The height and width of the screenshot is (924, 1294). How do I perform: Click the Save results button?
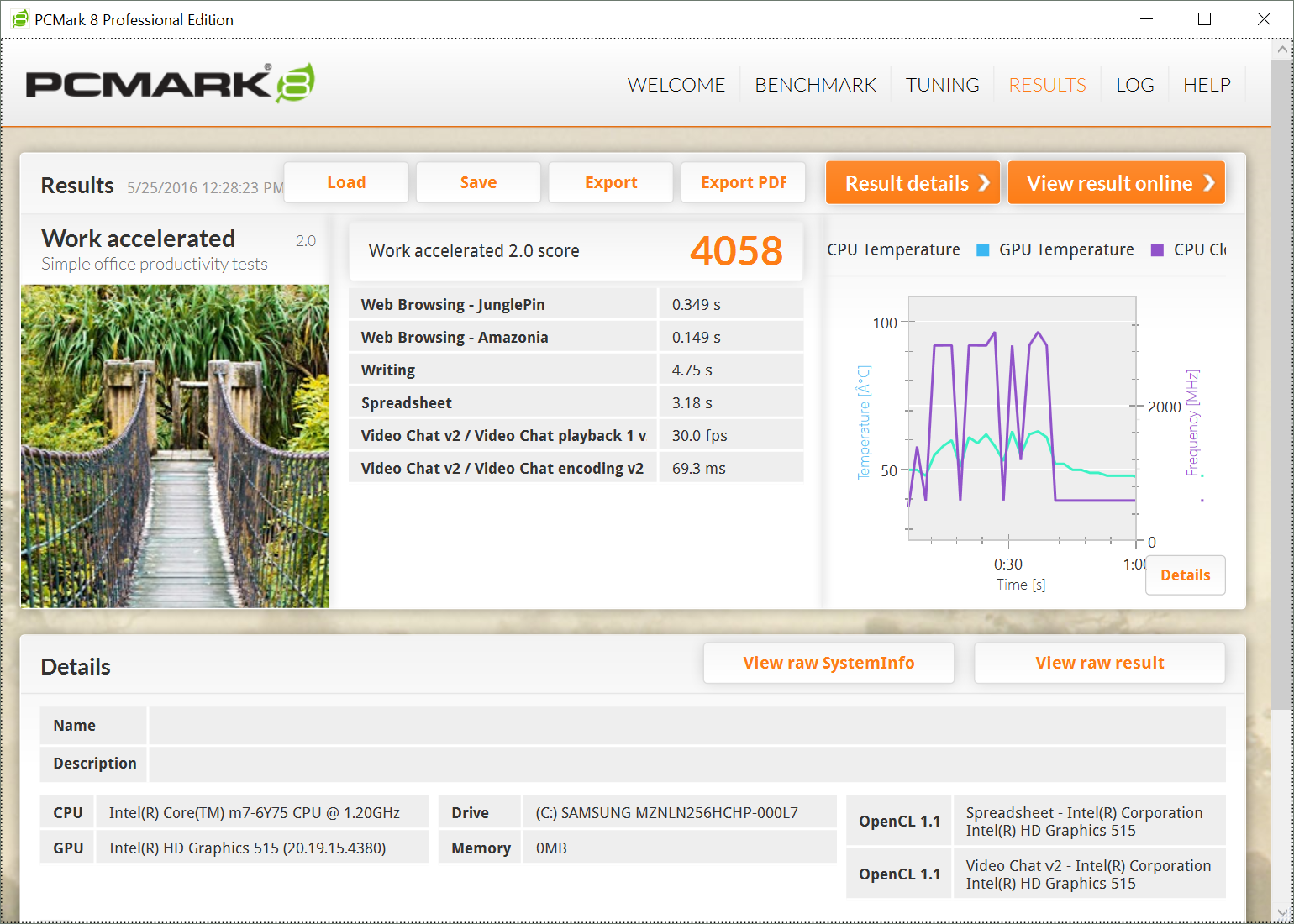point(478,182)
